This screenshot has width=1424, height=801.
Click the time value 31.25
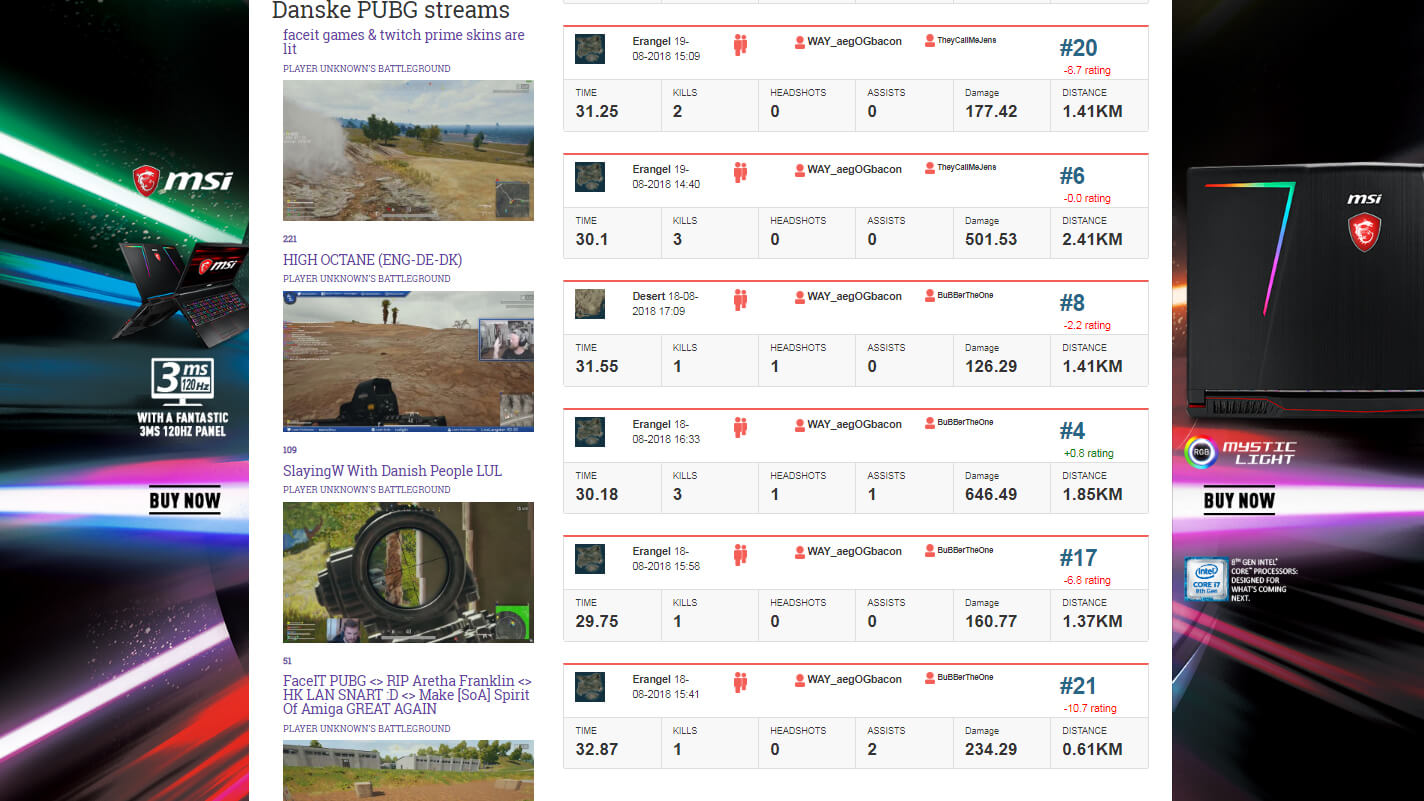pyautogui.click(x=597, y=111)
